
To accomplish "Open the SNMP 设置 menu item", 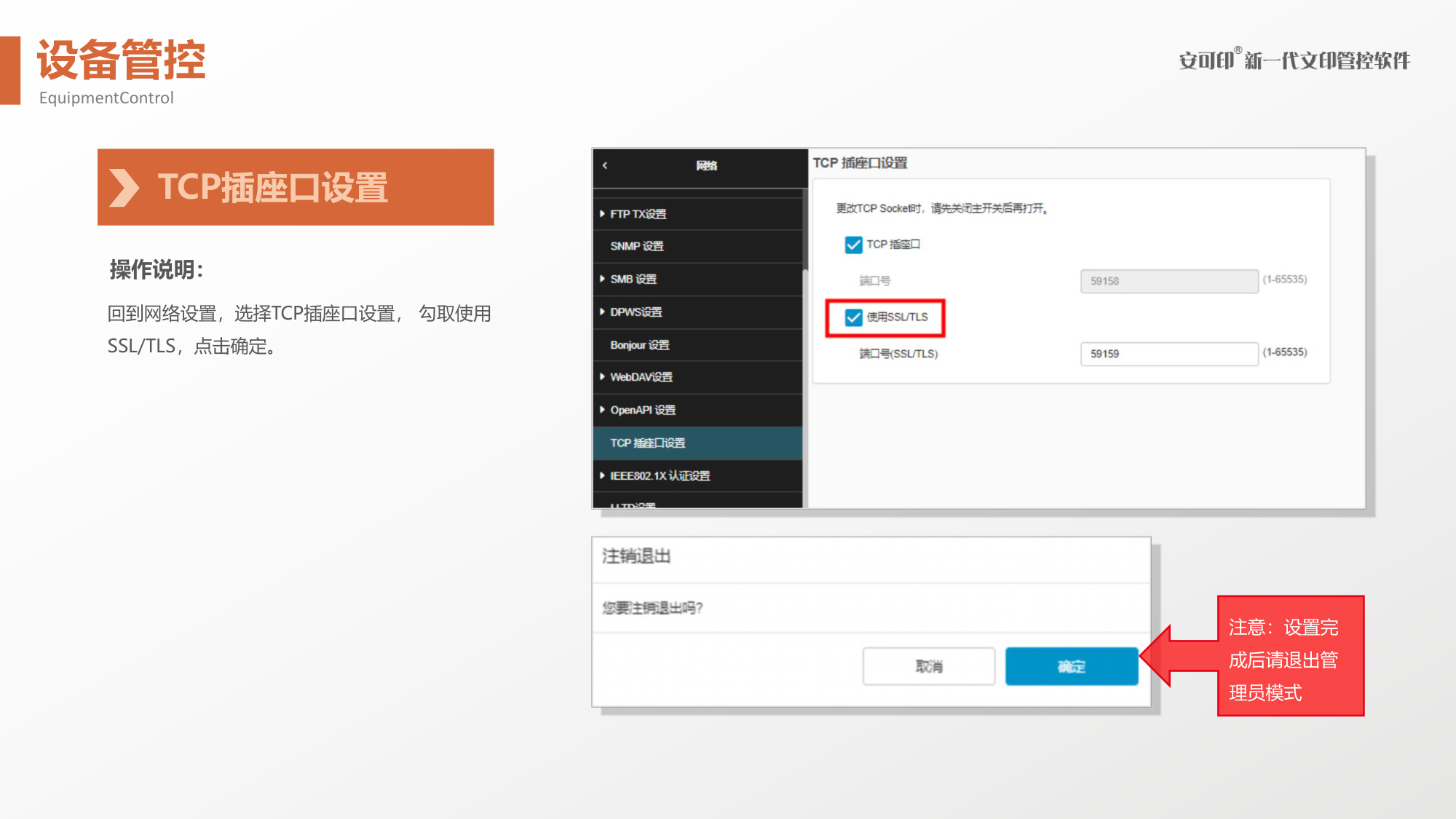I will (x=697, y=247).
